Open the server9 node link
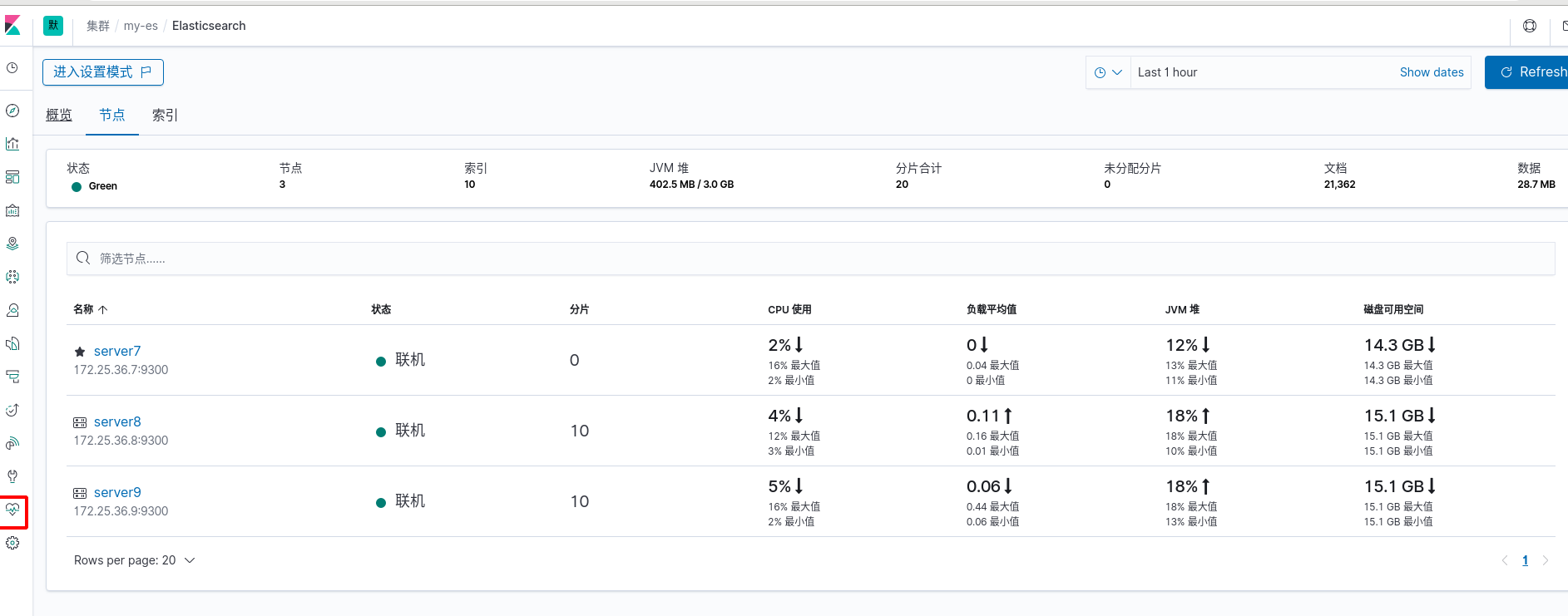 click(x=117, y=493)
